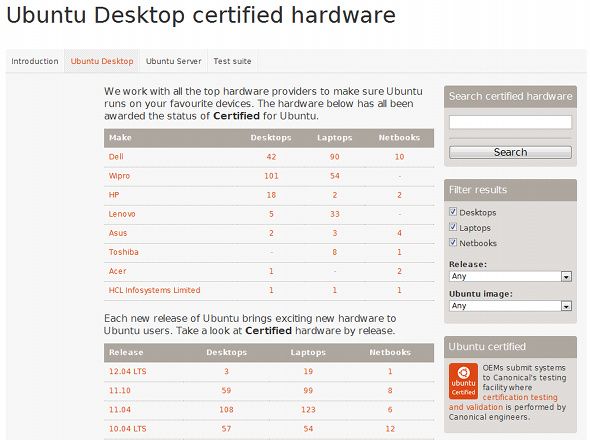
Task: Open the 11.04 release link
Action: click(x=120, y=410)
